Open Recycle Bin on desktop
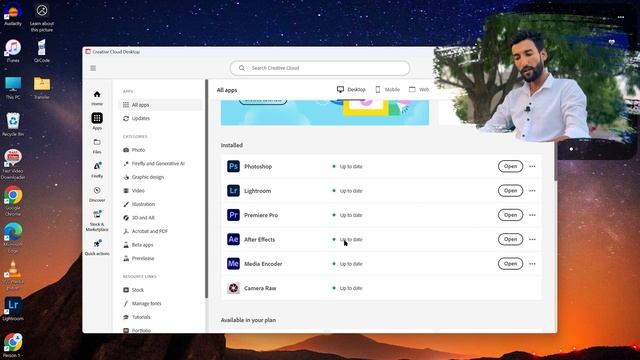Screen dimensions: 640x360 pyautogui.click(x=13, y=124)
